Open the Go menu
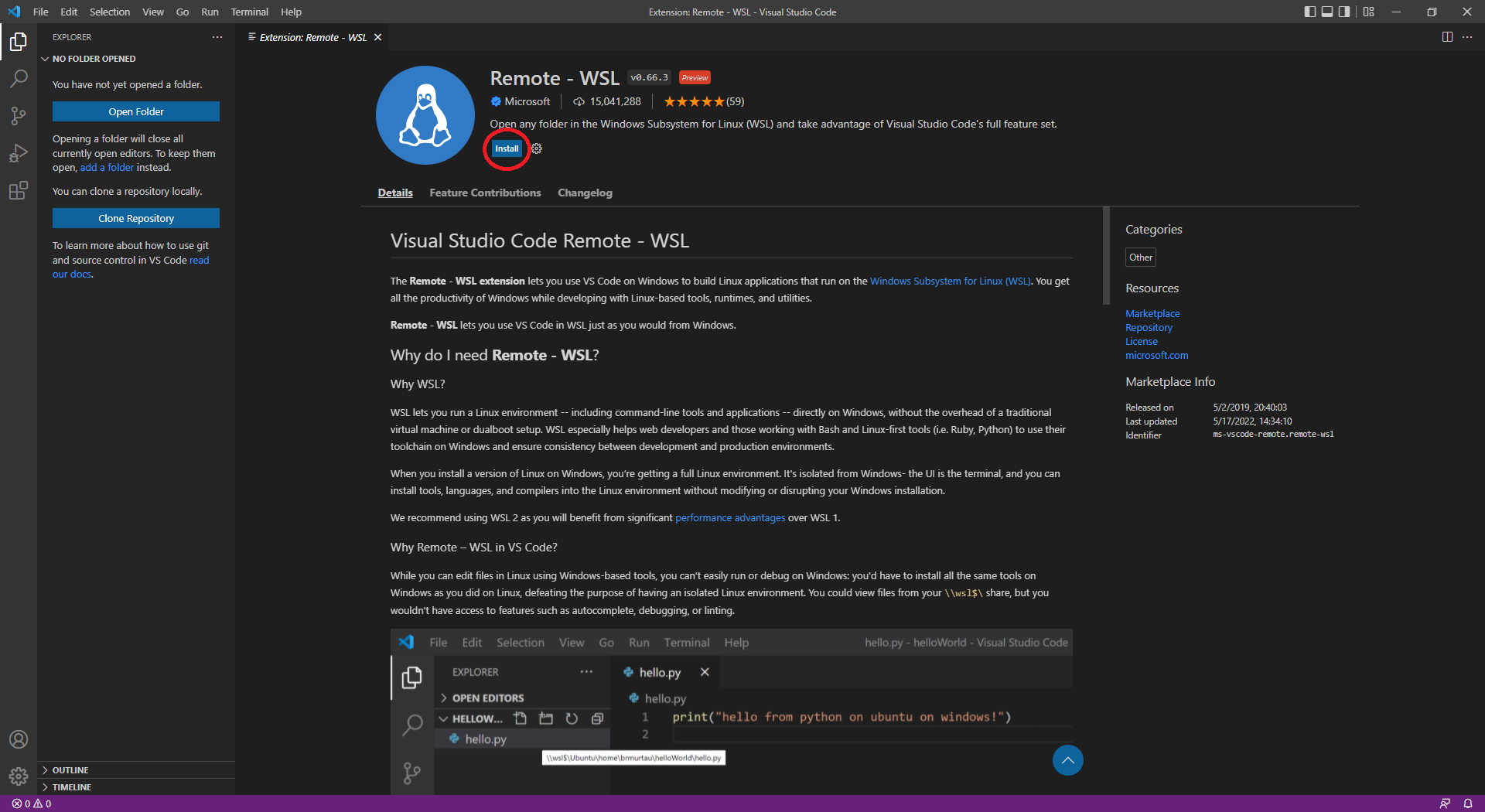 coord(183,12)
